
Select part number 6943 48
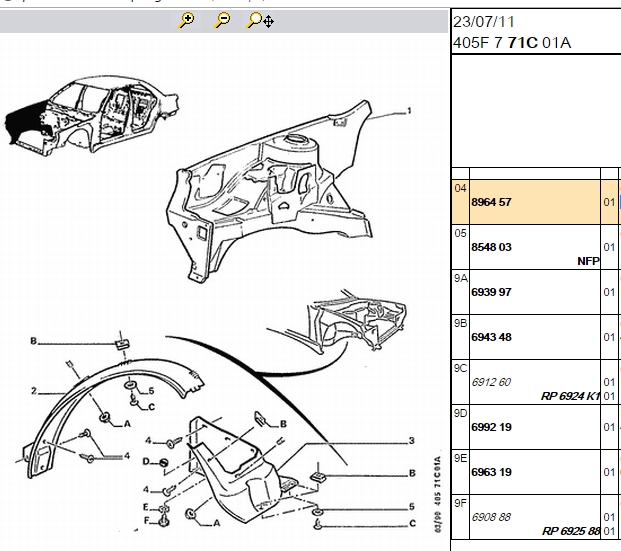pyautogui.click(x=491, y=337)
